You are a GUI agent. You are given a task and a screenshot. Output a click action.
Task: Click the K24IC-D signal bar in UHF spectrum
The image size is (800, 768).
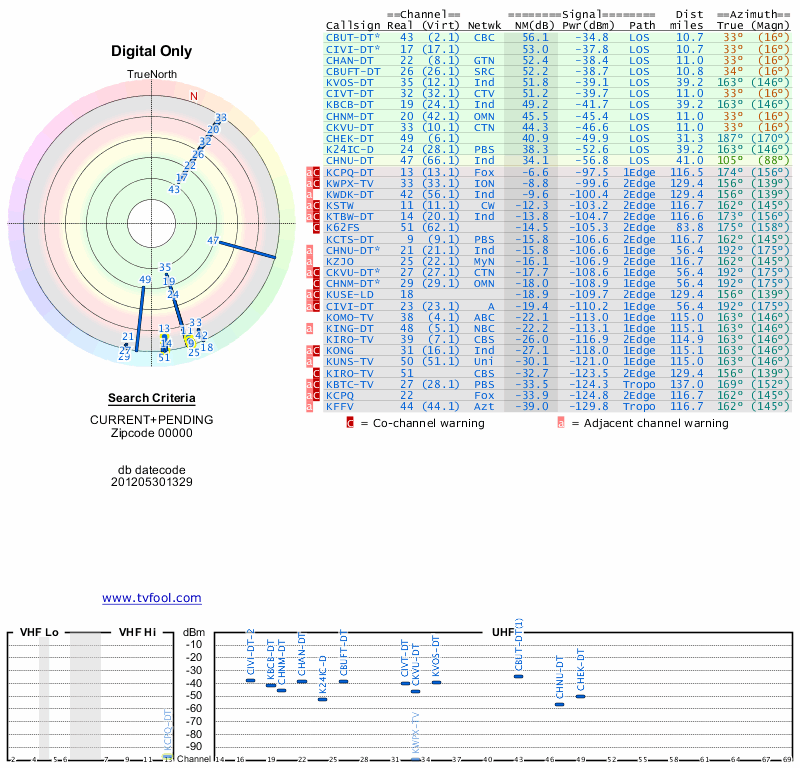pyautogui.click(x=322, y=699)
